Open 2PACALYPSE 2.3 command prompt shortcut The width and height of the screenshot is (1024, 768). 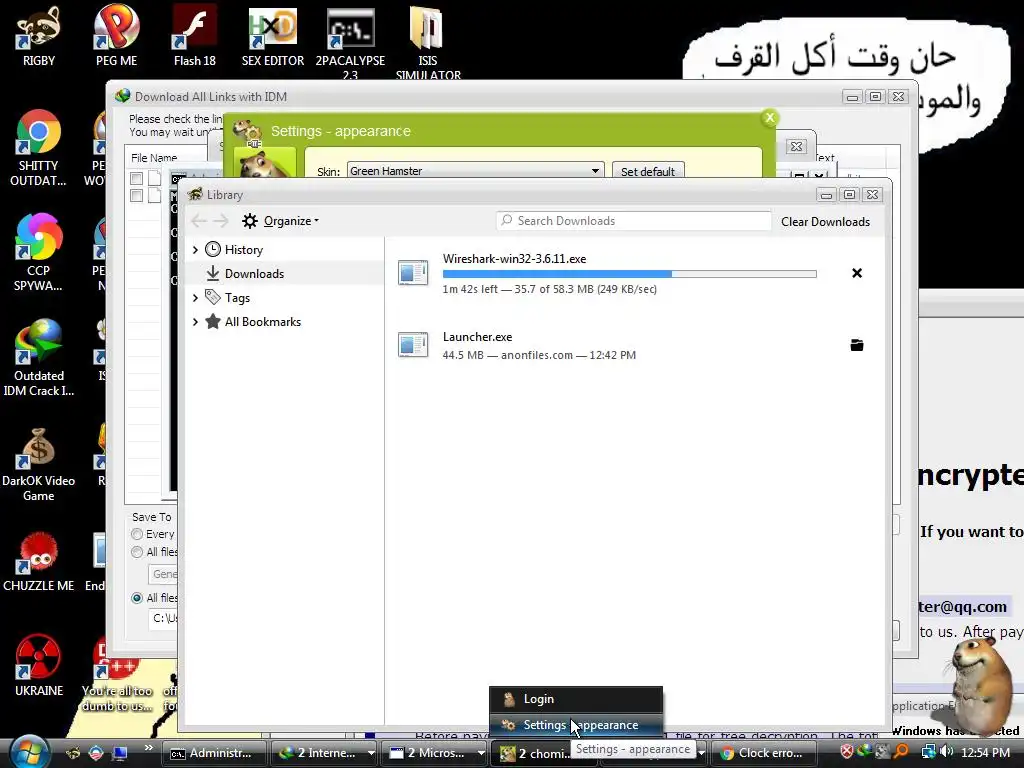(x=350, y=42)
